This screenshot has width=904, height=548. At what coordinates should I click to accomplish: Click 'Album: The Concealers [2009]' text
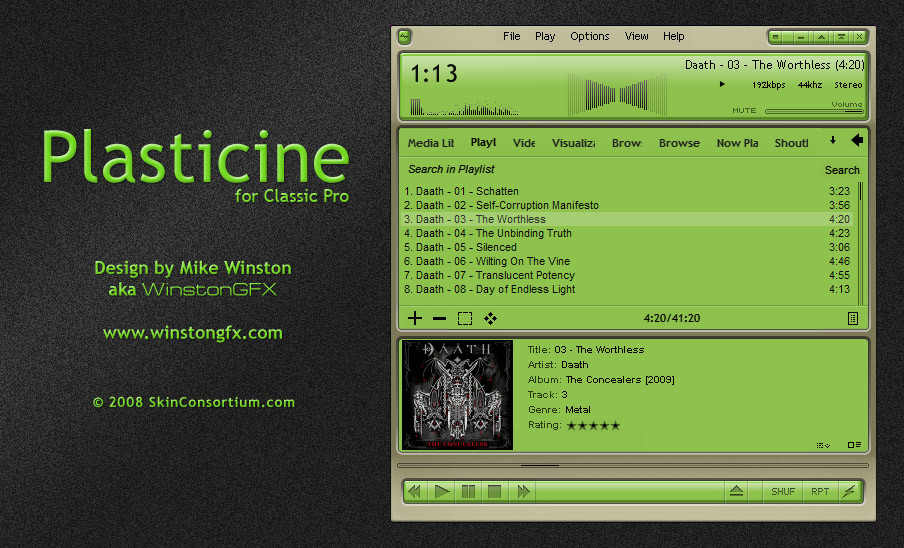(601, 380)
